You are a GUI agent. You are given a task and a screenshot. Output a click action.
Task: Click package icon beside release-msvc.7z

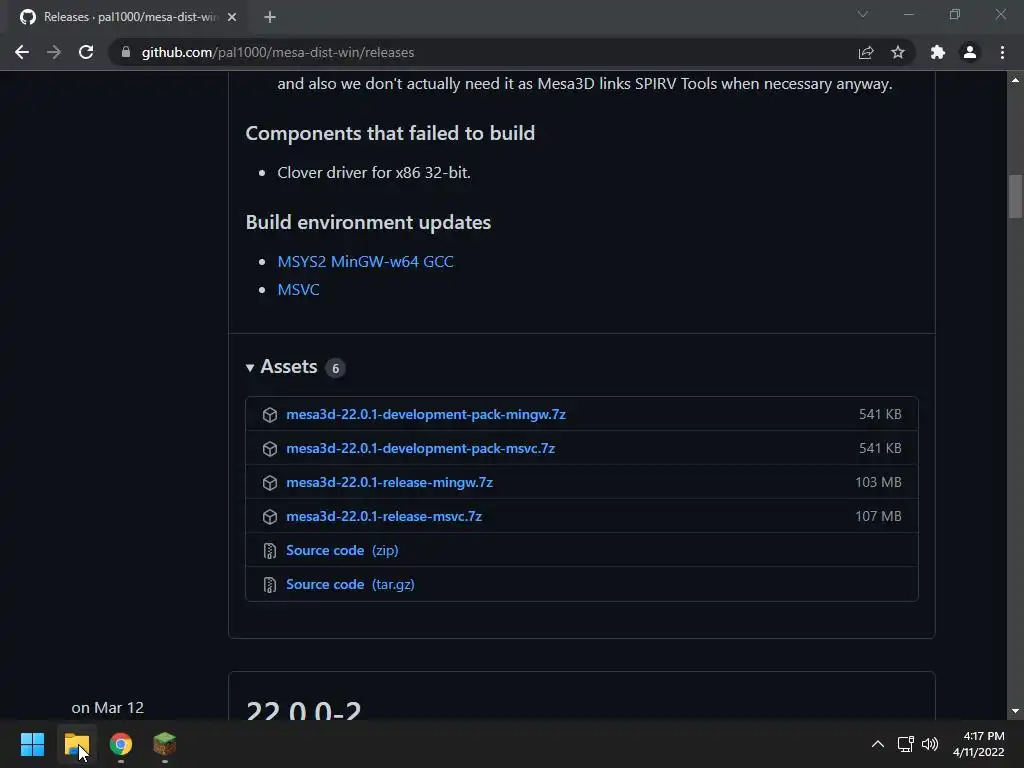point(270,517)
